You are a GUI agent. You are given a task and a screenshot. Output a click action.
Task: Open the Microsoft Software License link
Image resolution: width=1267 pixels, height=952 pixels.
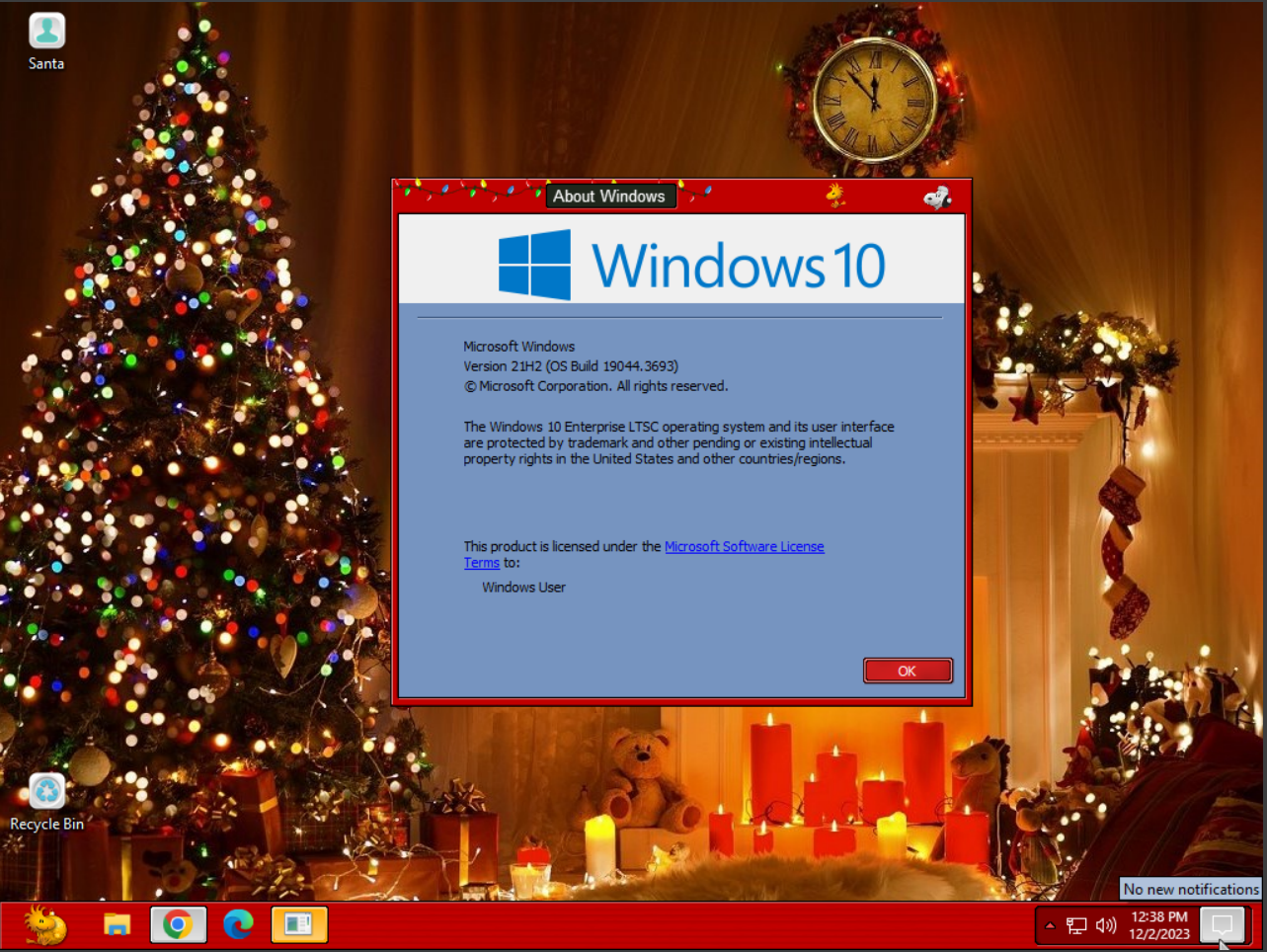point(744,546)
